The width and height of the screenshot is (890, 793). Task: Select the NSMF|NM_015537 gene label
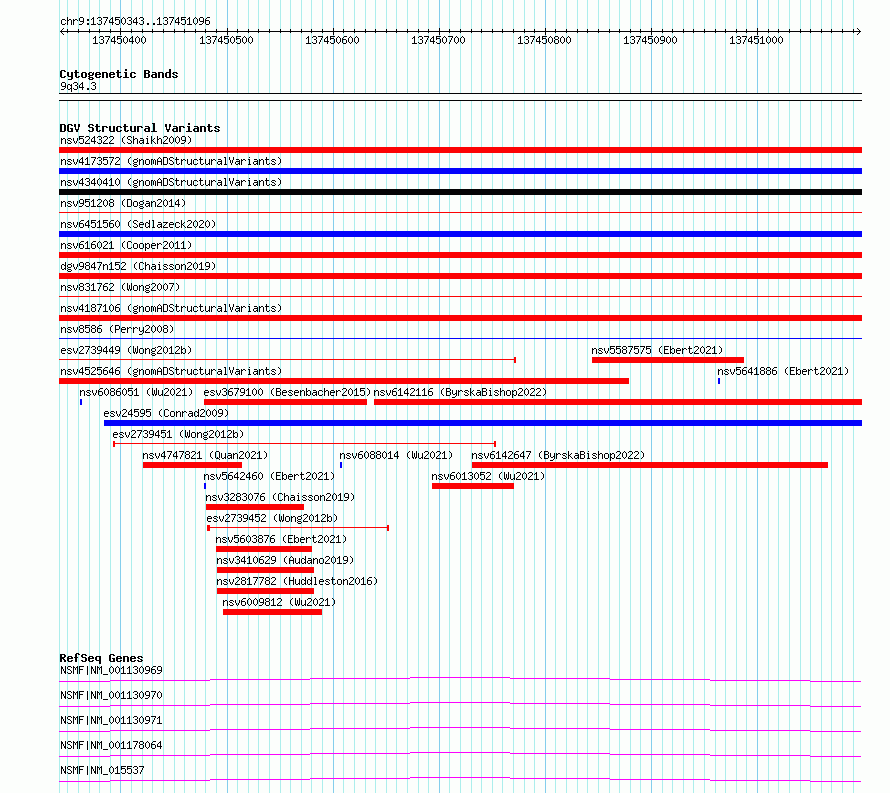(102, 770)
